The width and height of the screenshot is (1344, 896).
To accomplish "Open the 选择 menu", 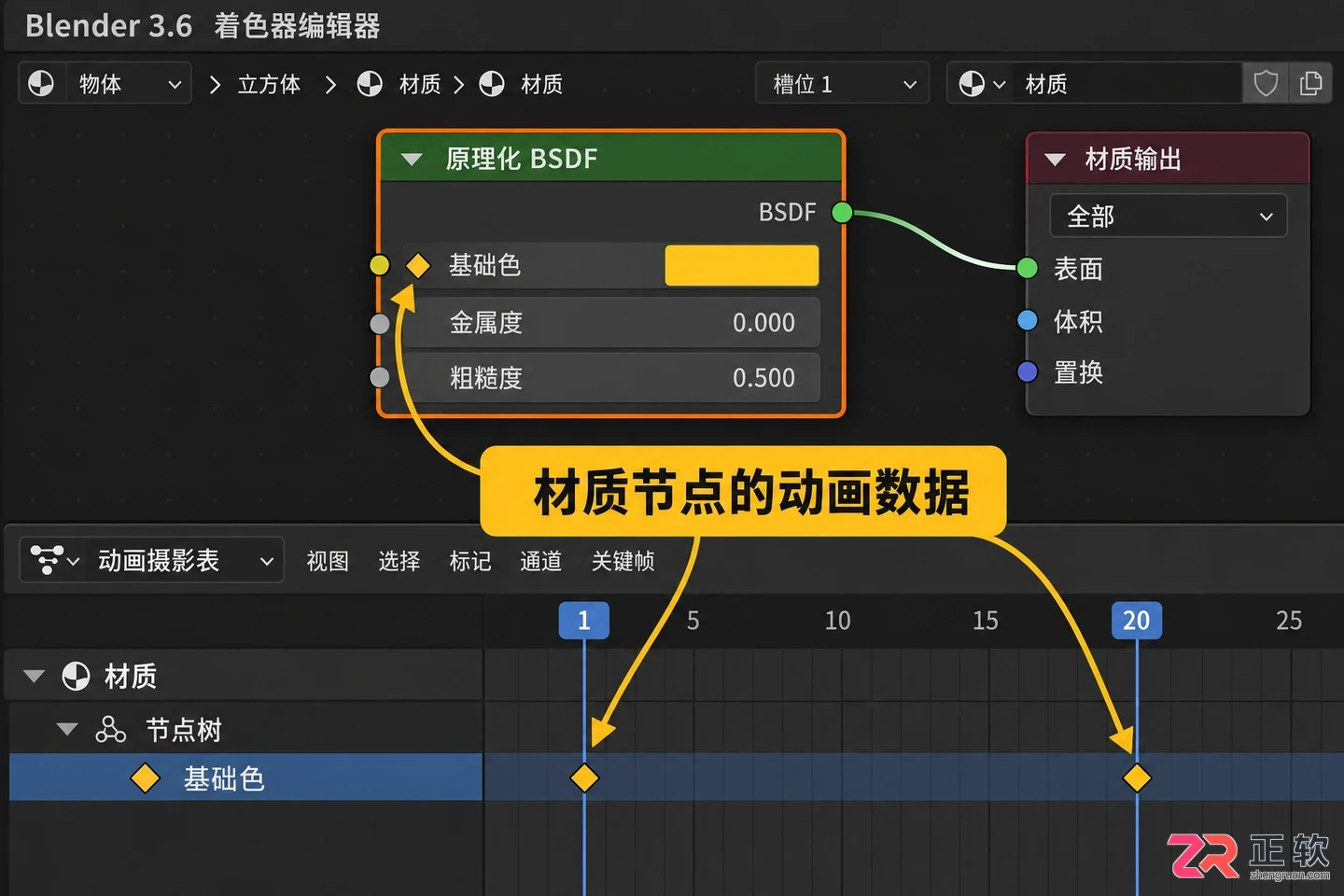I will [x=399, y=561].
